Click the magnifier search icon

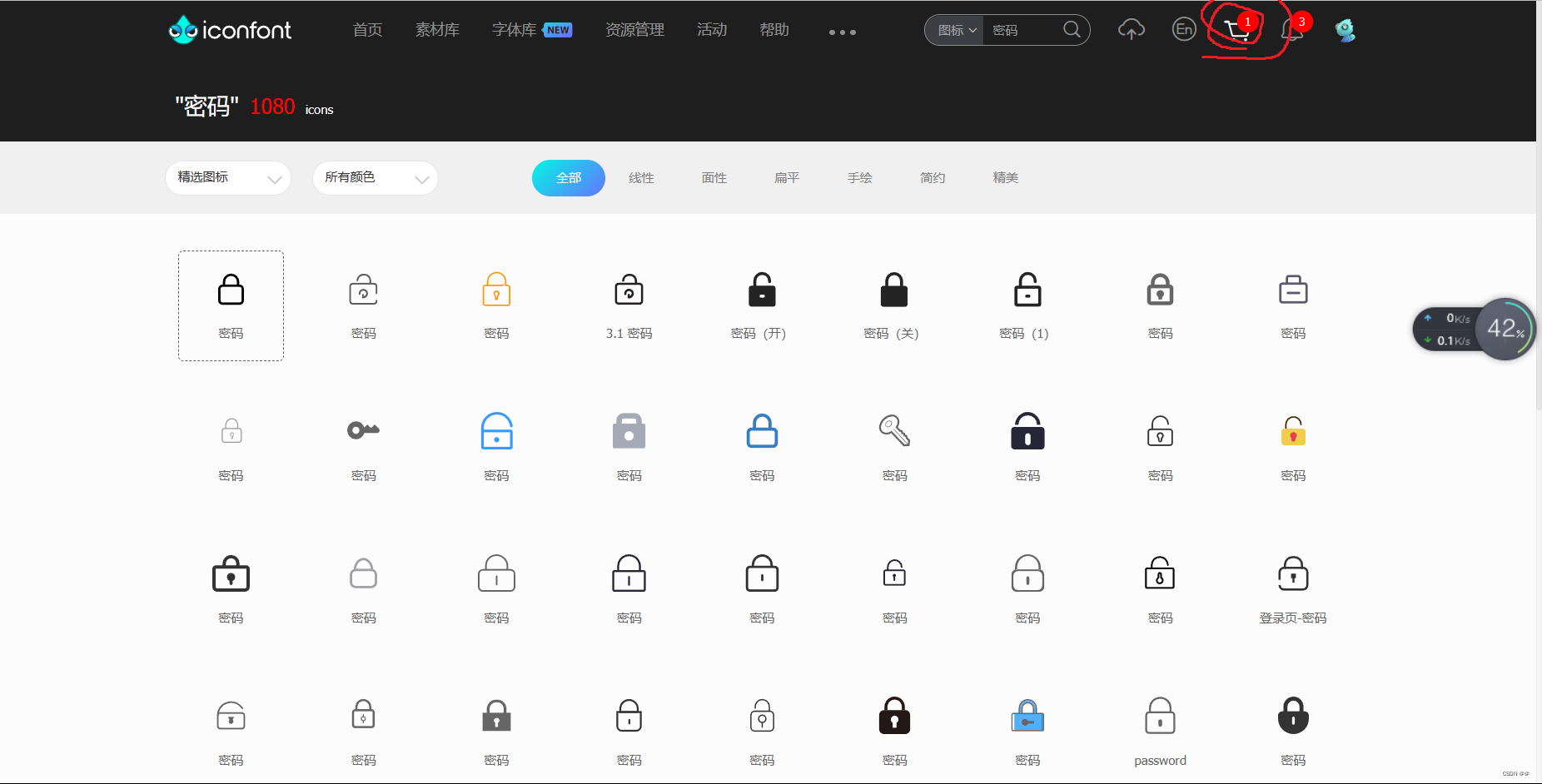tap(1072, 30)
